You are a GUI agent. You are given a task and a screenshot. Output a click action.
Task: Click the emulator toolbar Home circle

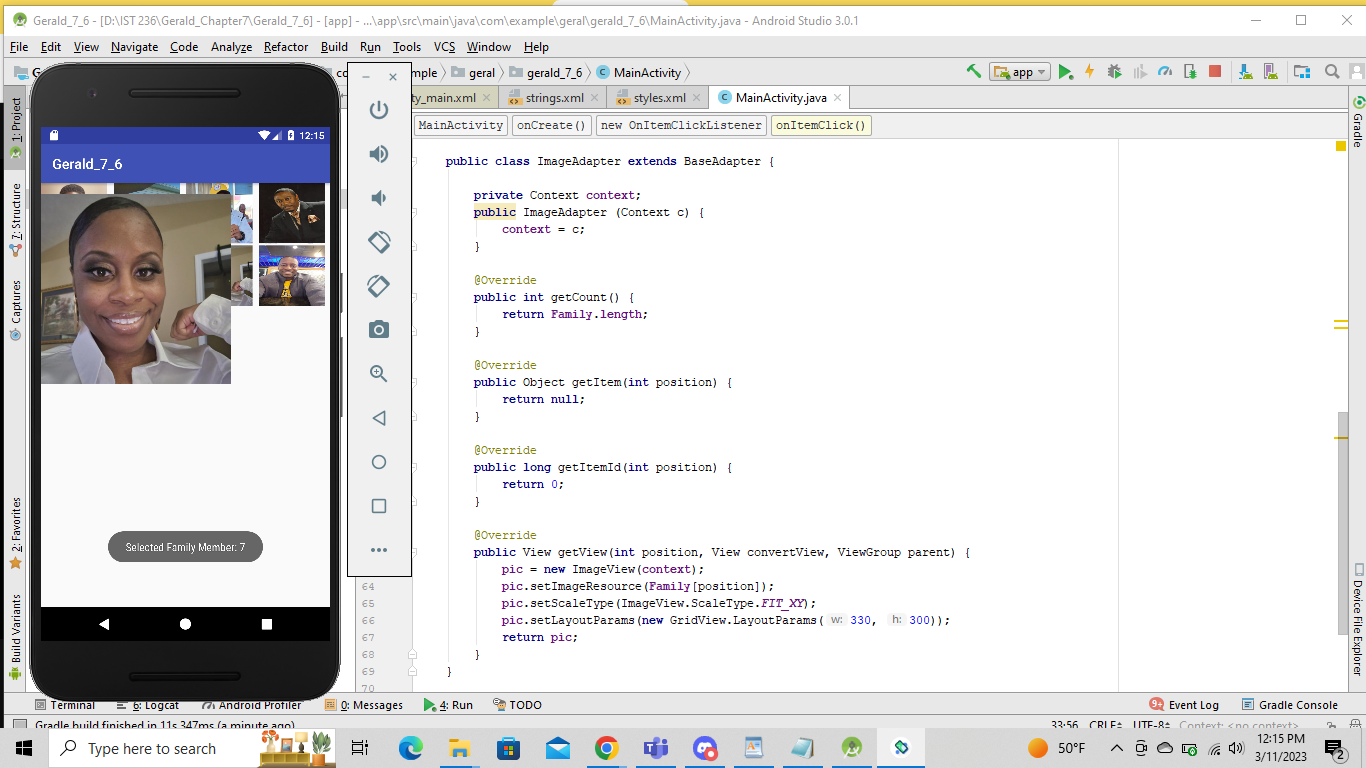(379, 462)
